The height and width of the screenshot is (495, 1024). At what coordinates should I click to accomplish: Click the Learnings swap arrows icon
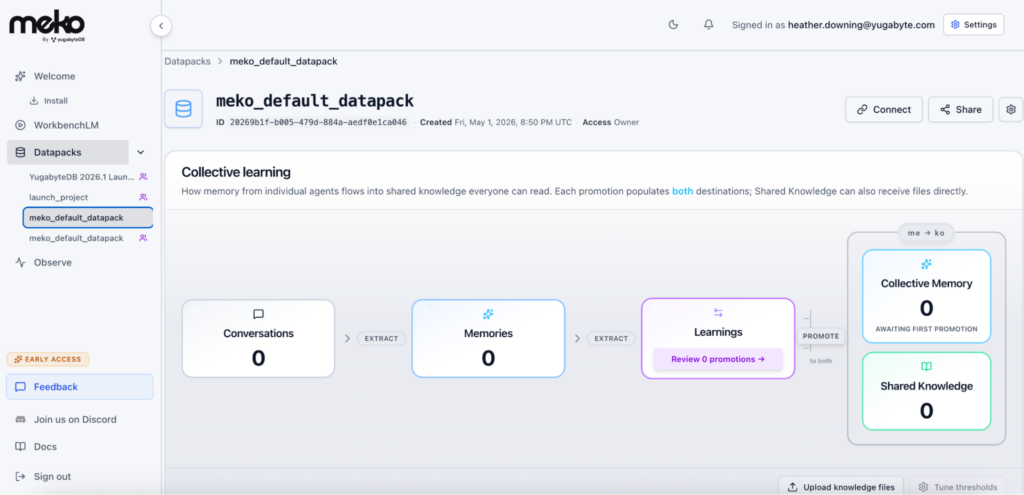718,313
